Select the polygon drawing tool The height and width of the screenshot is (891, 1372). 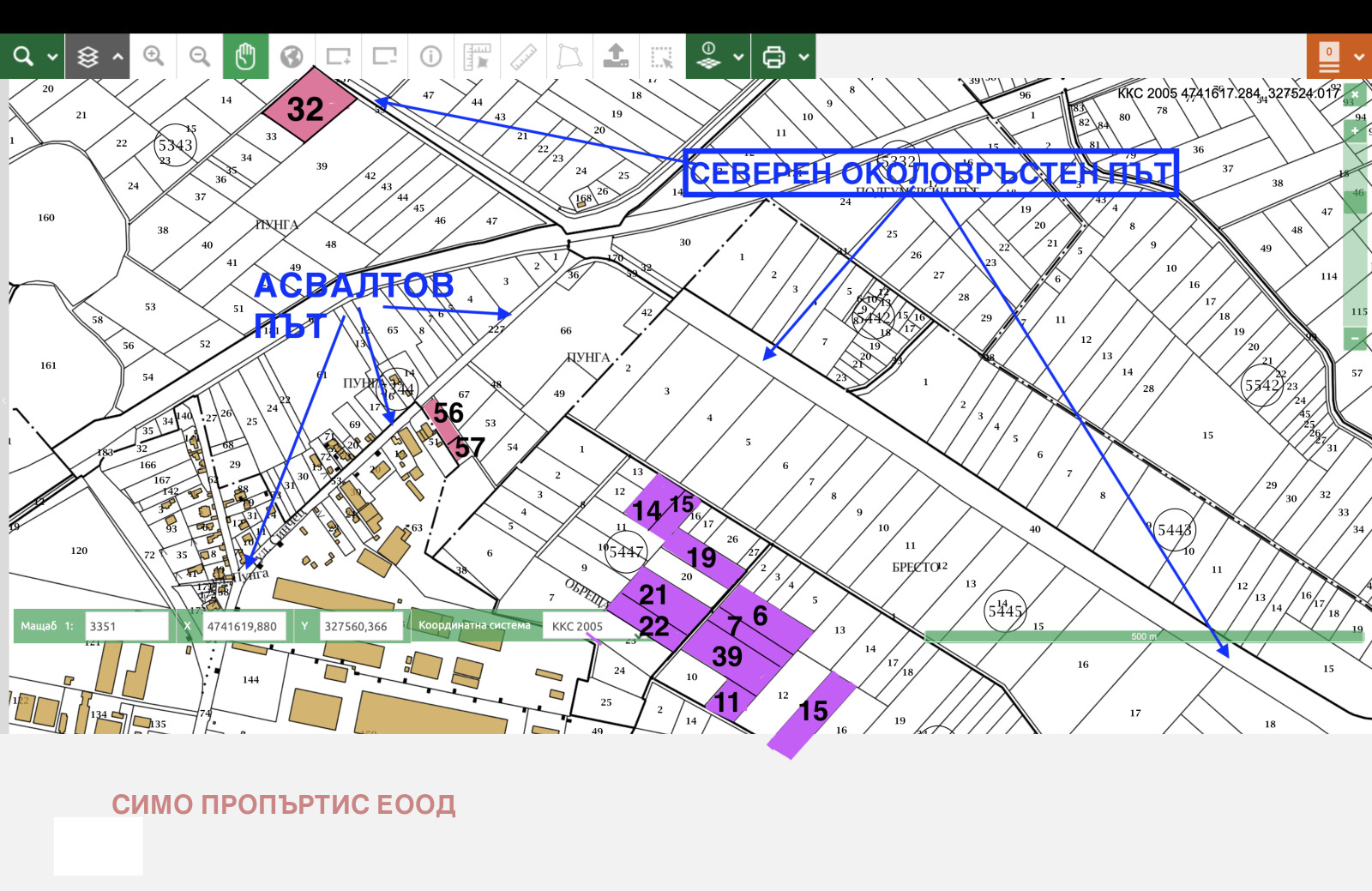point(569,57)
